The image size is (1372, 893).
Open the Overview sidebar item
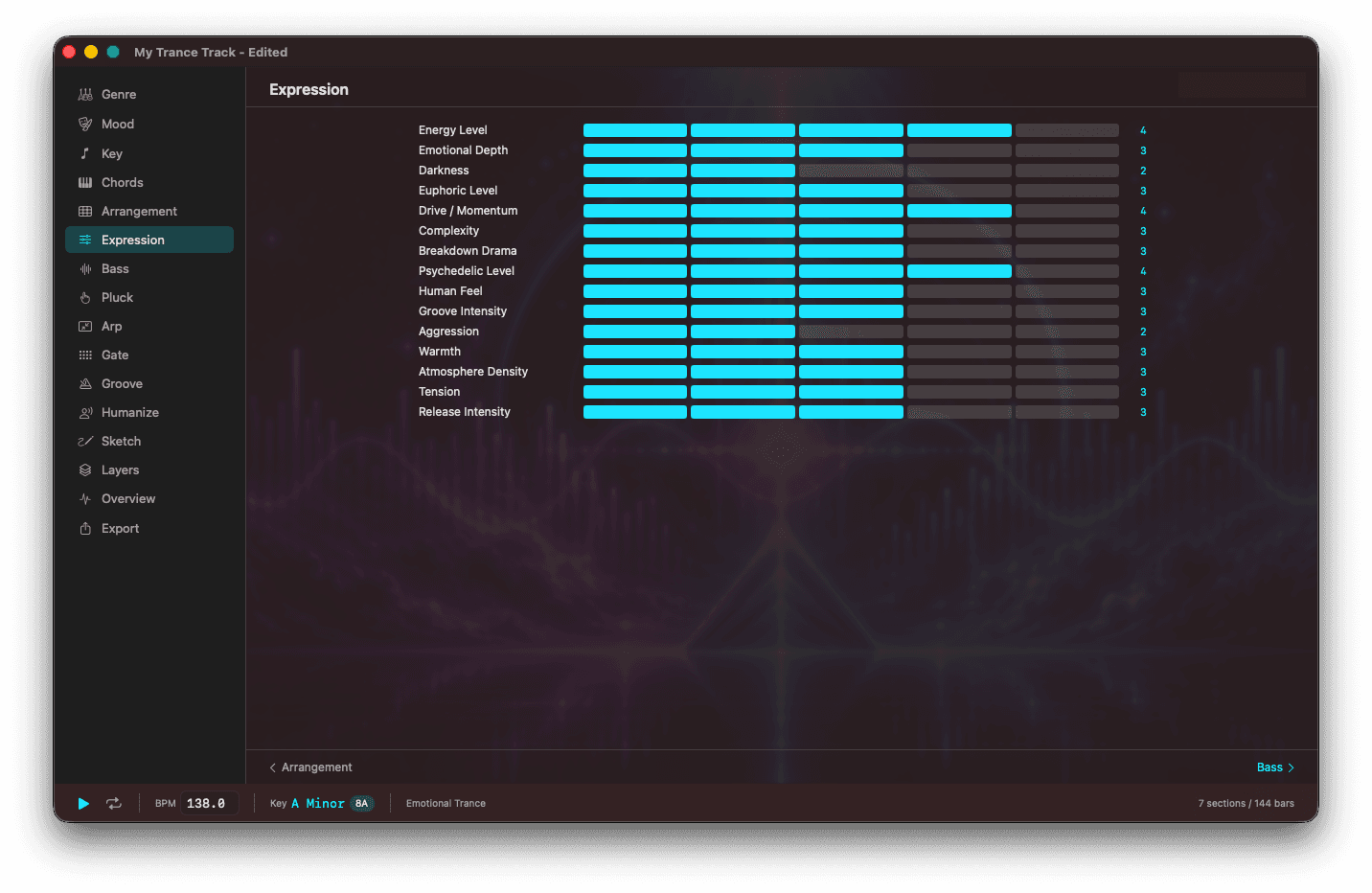tap(149, 499)
